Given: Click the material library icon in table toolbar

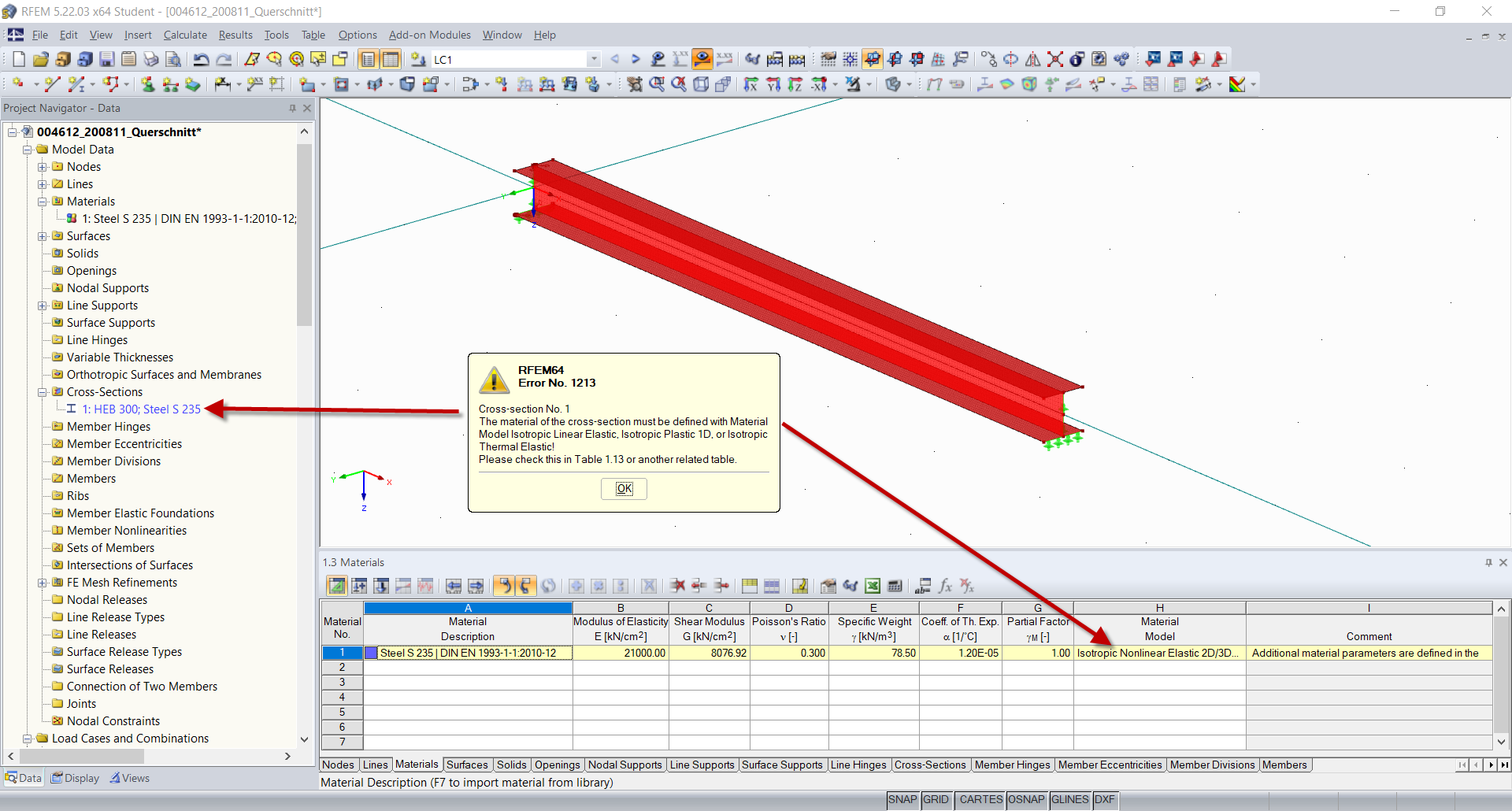Looking at the screenshot, I should pyautogui.click(x=828, y=586).
